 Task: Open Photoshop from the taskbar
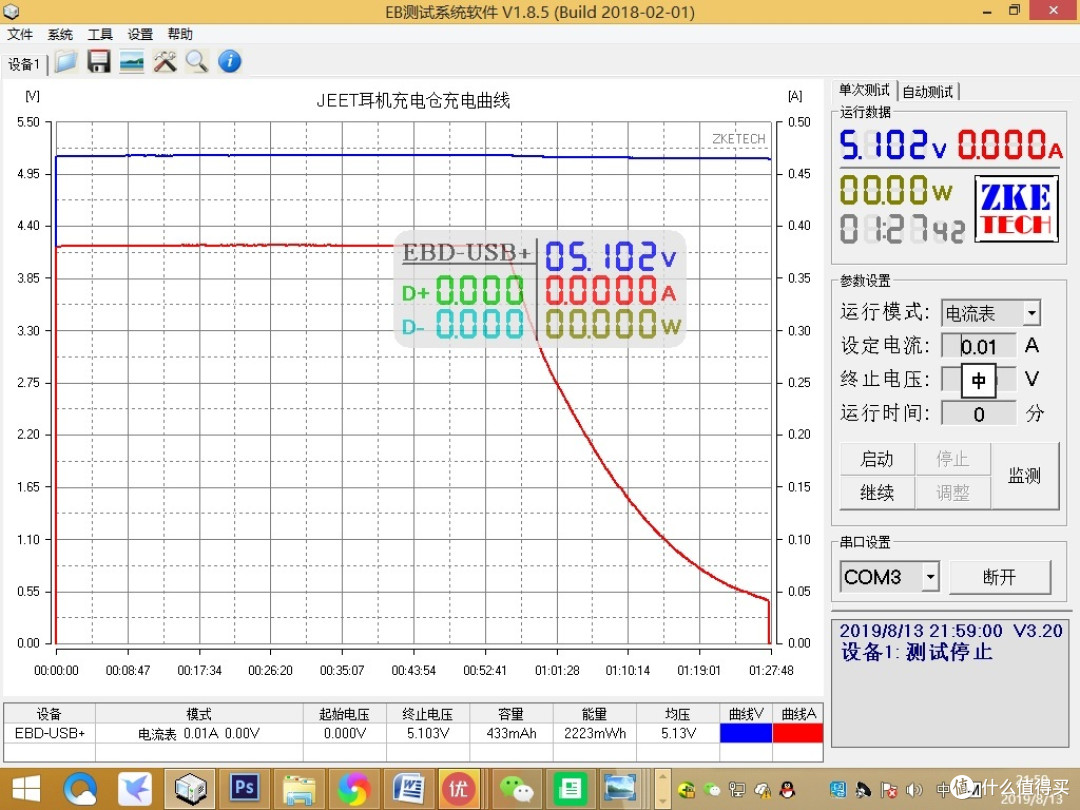tap(245, 788)
